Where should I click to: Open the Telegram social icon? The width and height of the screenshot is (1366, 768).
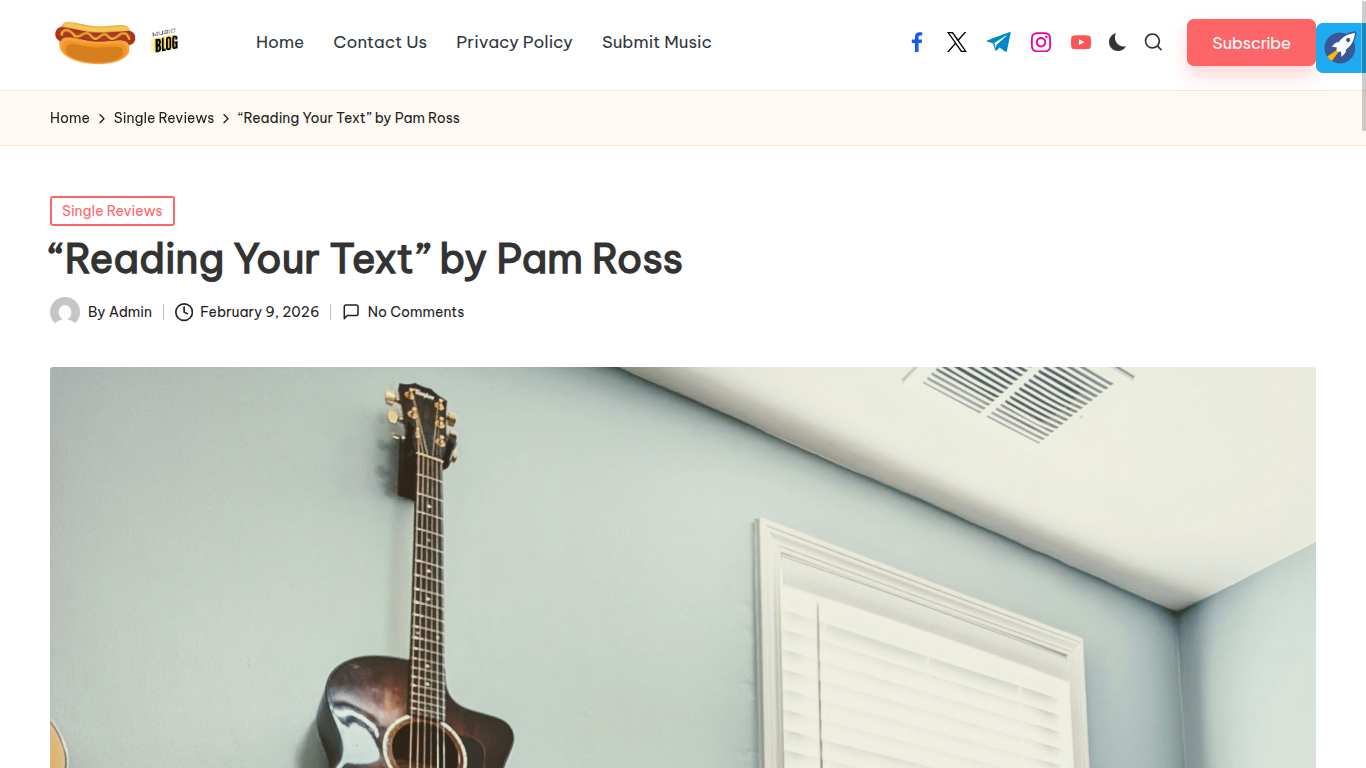coord(999,42)
